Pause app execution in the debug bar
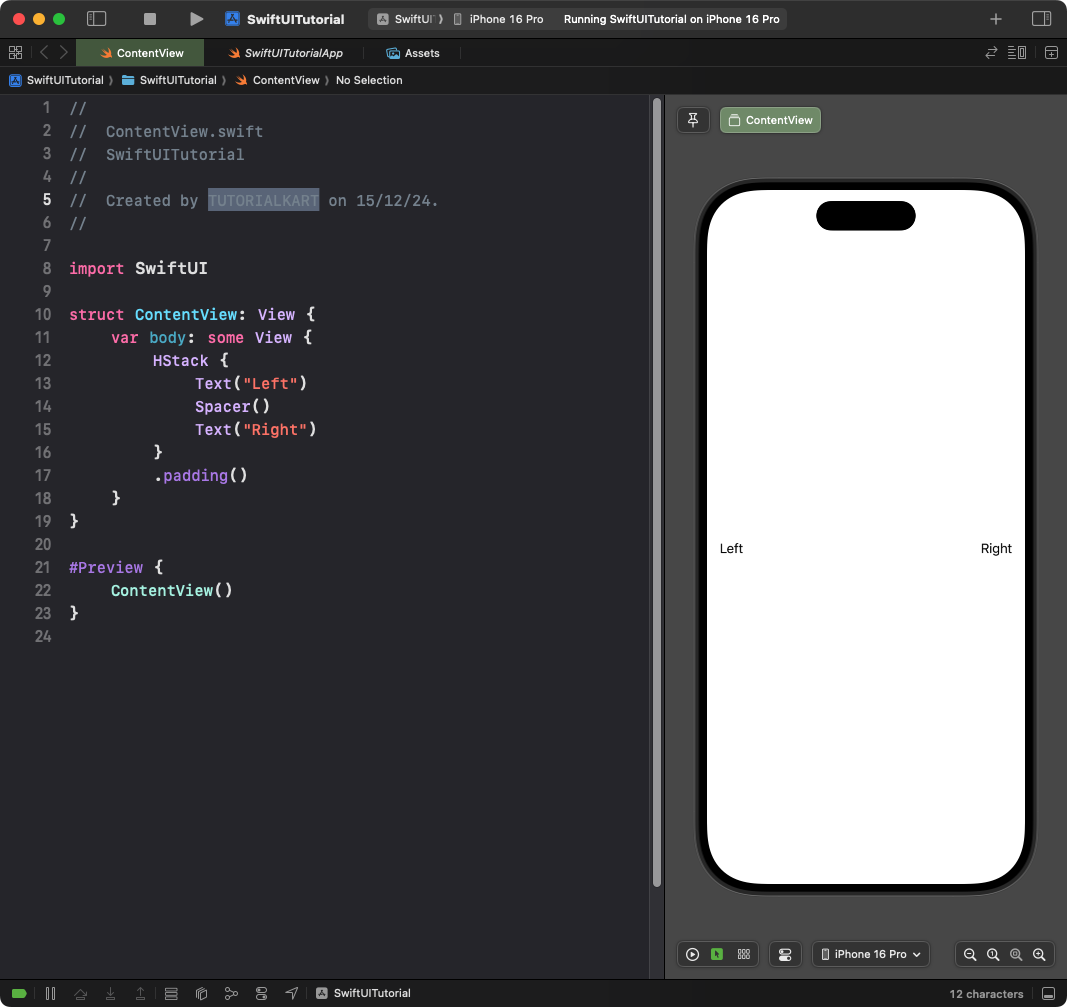 (50, 993)
